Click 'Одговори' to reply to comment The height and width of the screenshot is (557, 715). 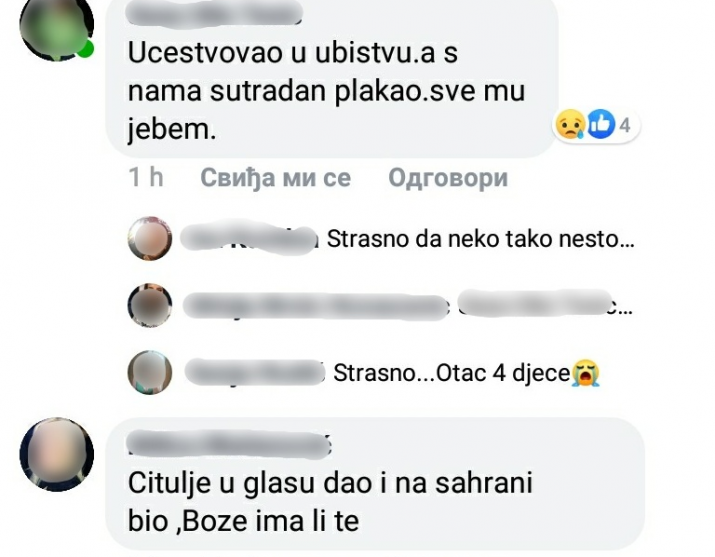(448, 177)
